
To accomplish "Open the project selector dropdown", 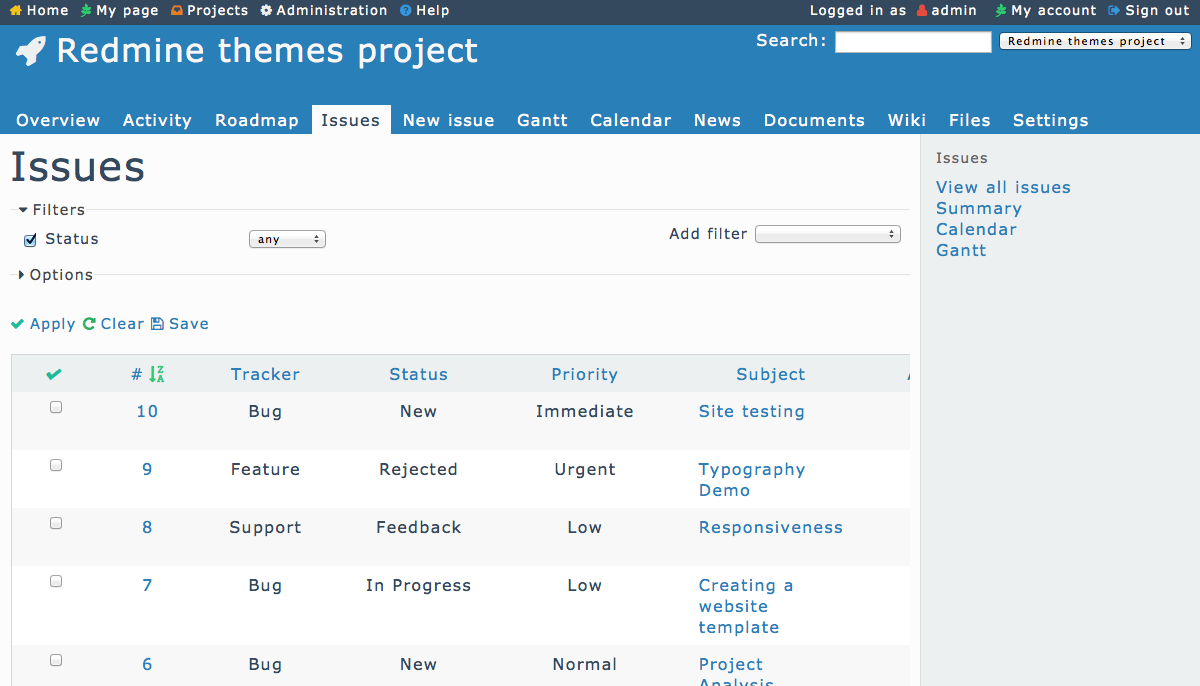I will click(x=1095, y=42).
